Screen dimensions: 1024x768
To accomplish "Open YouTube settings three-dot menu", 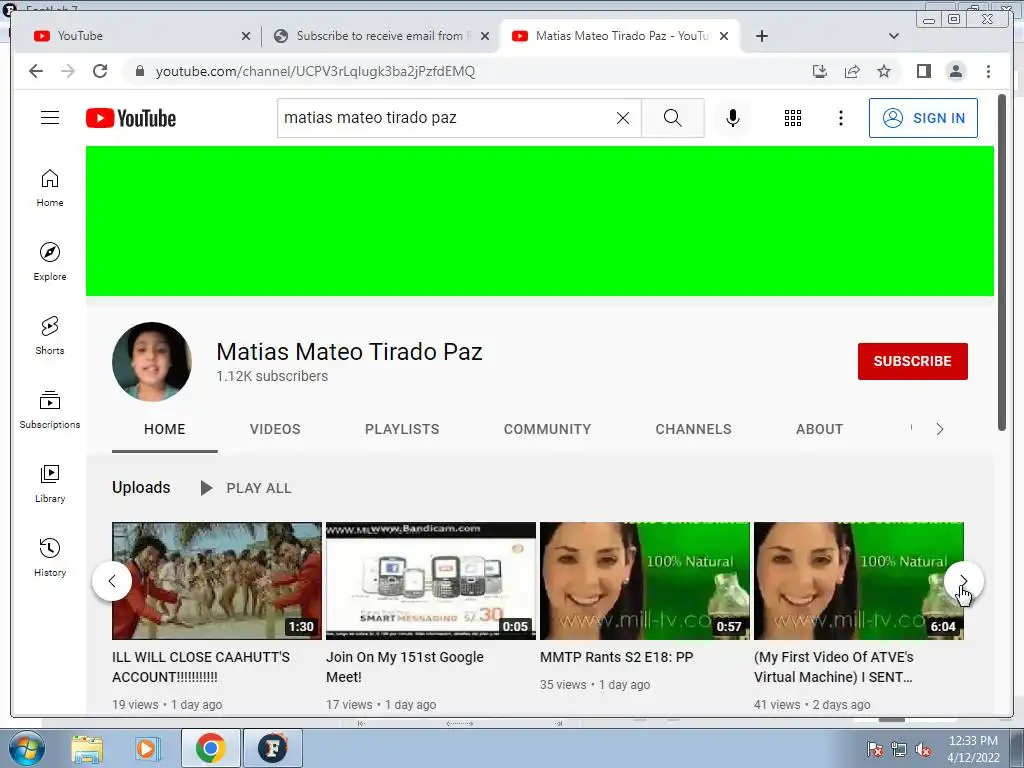I will (x=840, y=118).
